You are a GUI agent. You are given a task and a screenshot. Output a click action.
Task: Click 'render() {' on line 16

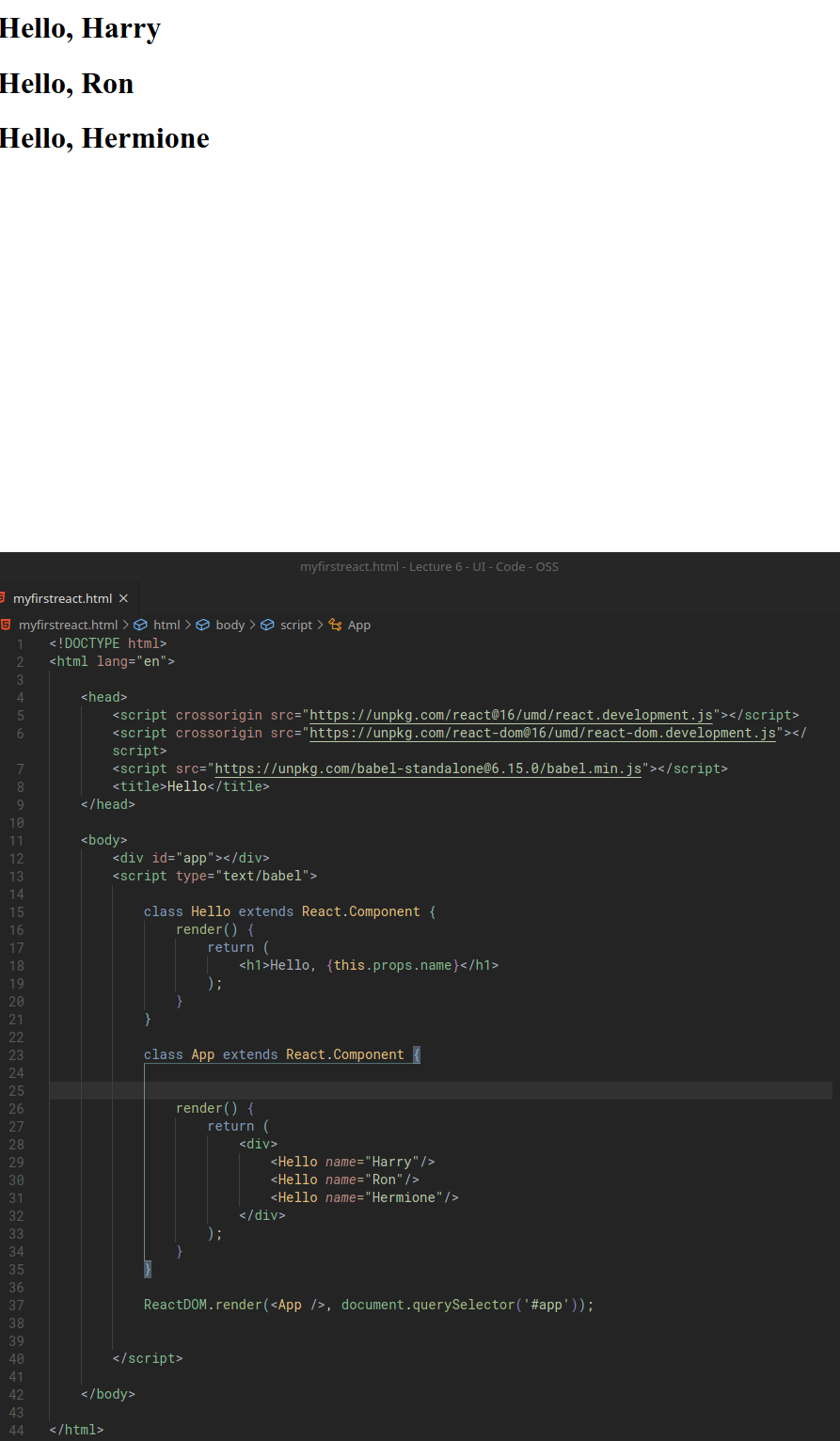point(215,929)
